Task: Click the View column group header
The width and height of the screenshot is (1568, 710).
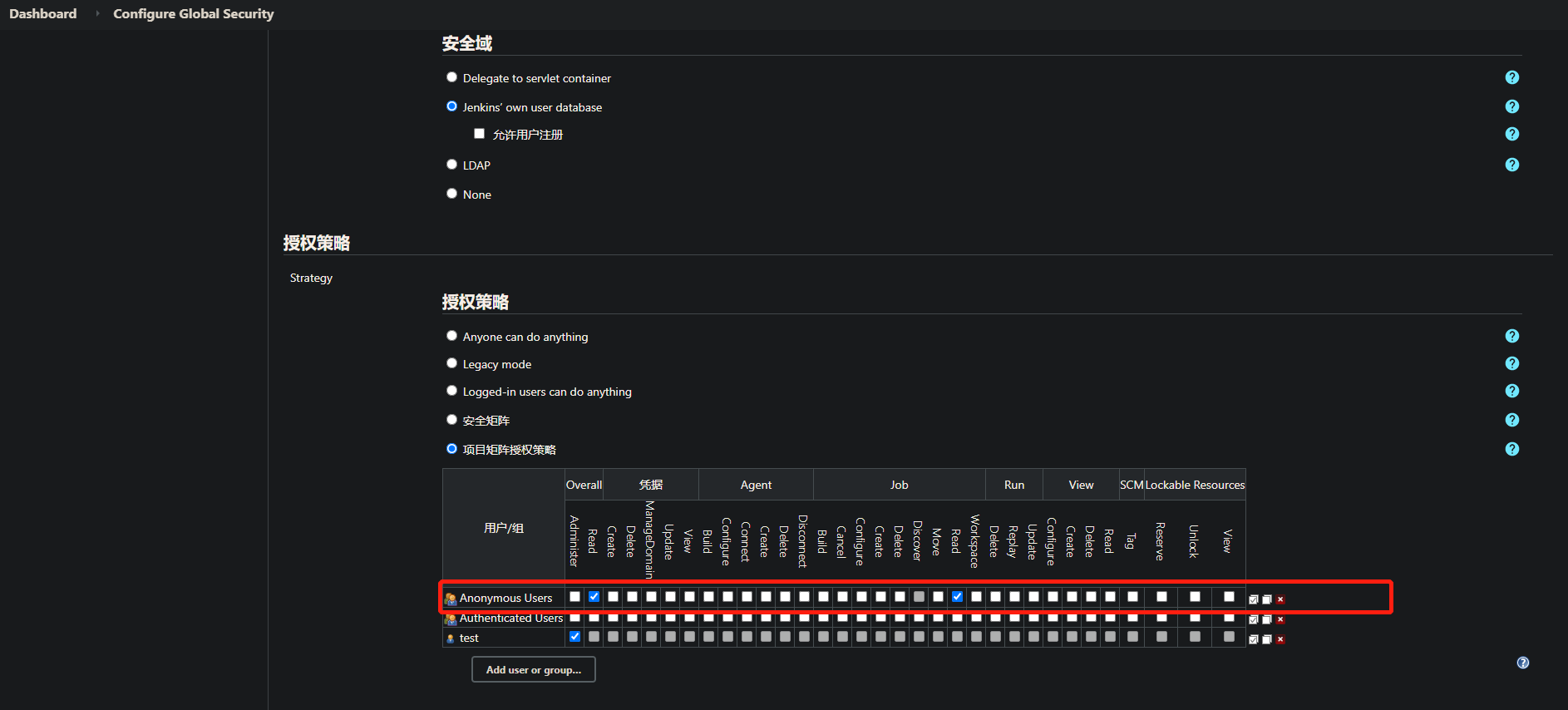Action: point(1081,485)
